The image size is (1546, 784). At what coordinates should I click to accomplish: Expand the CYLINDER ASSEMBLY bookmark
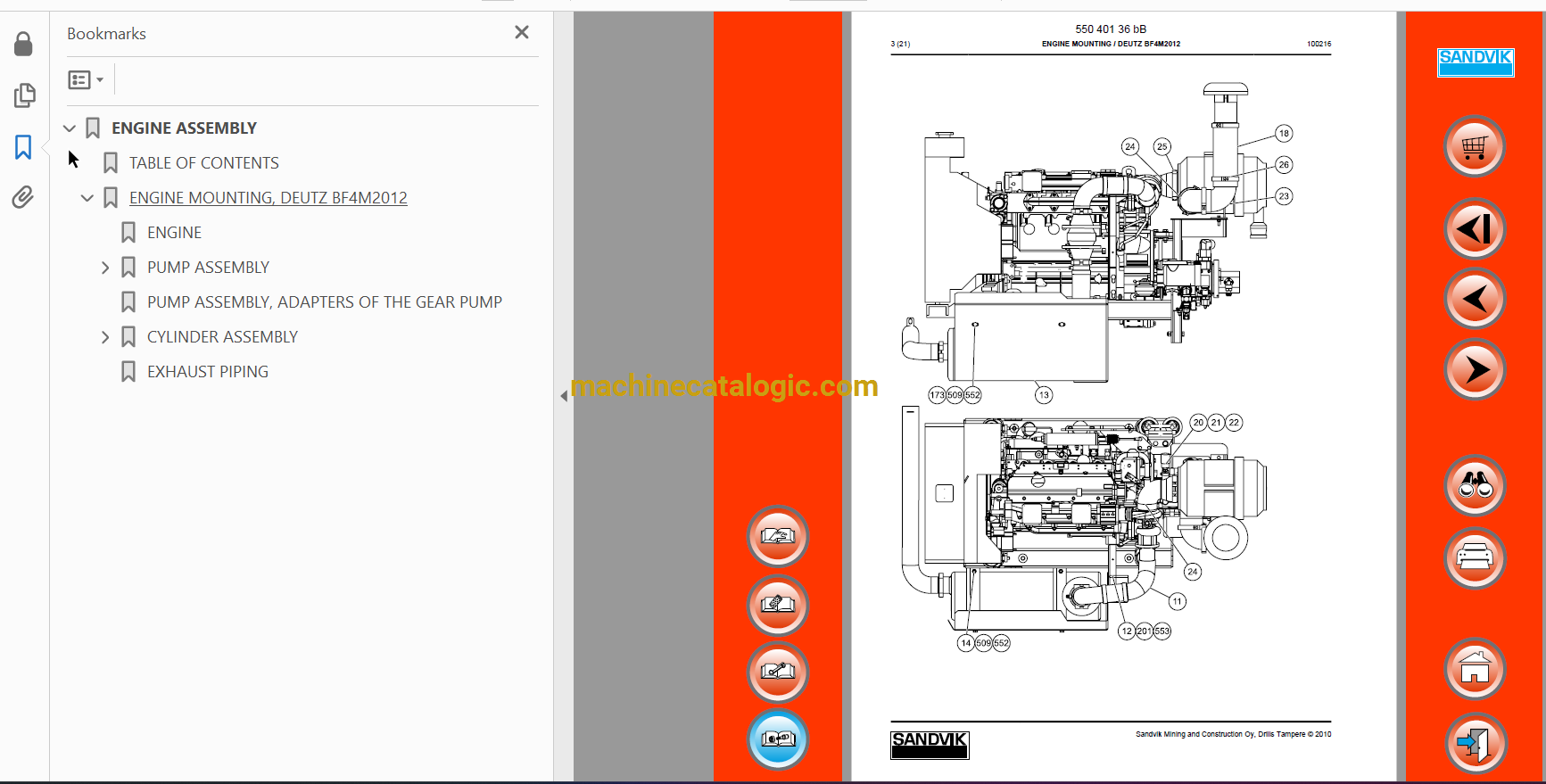click(x=105, y=337)
